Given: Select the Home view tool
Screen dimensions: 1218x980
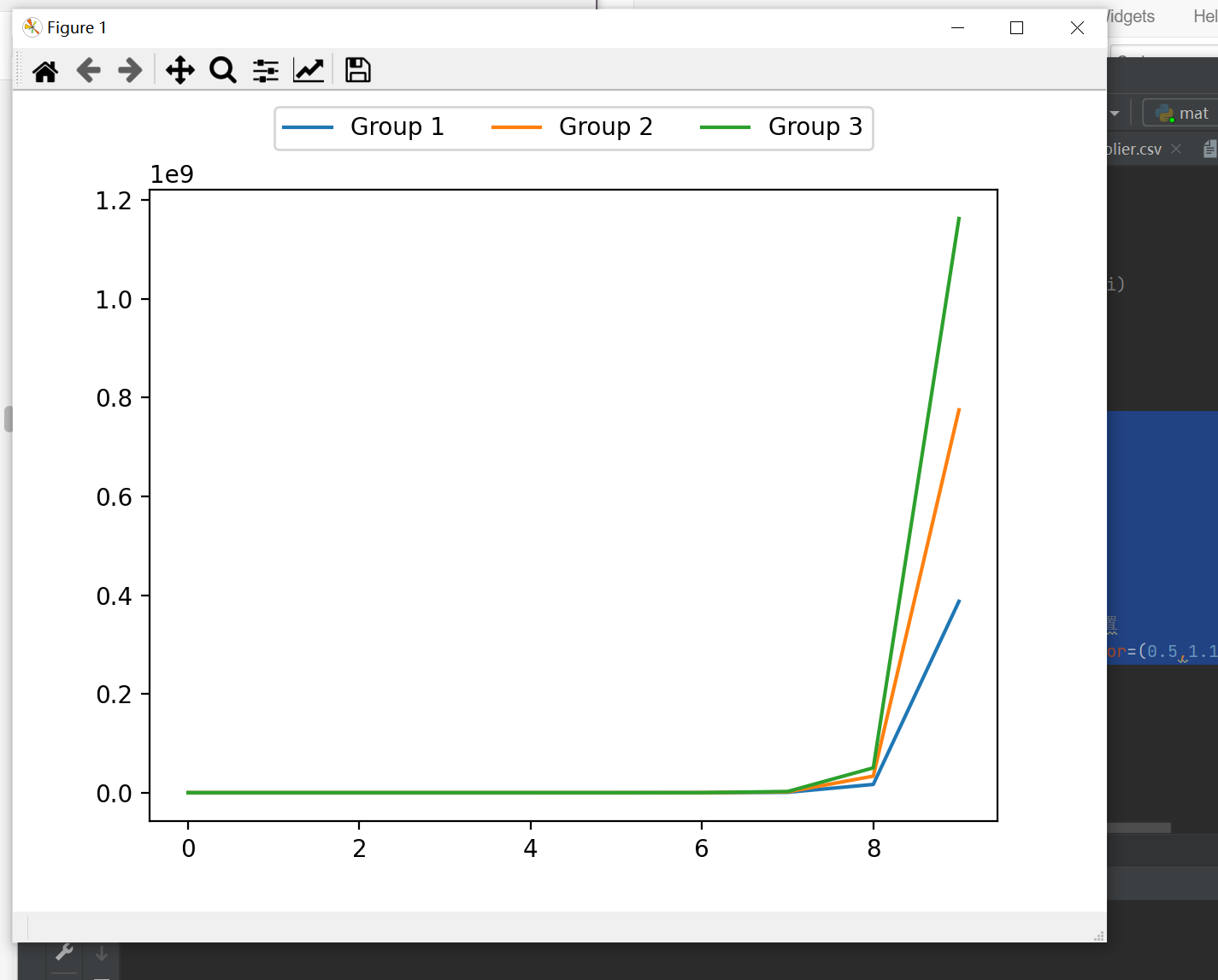Looking at the screenshot, I should (44, 69).
